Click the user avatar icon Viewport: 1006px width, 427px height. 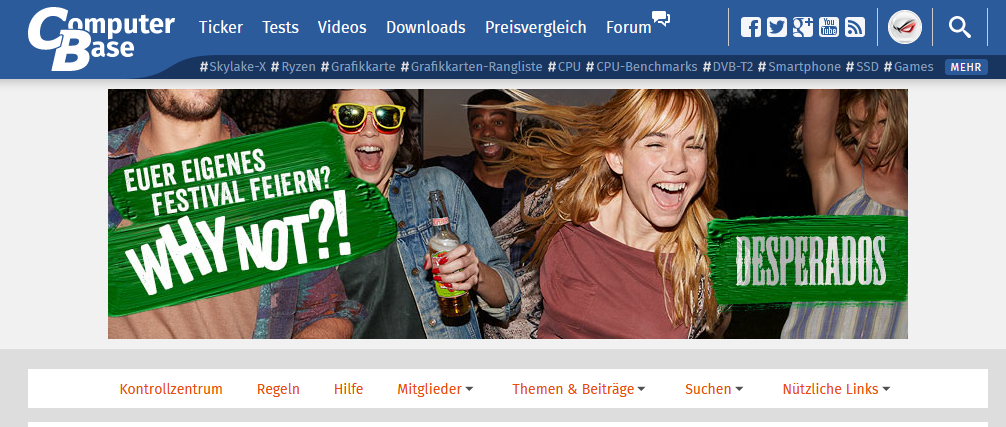pos(905,27)
